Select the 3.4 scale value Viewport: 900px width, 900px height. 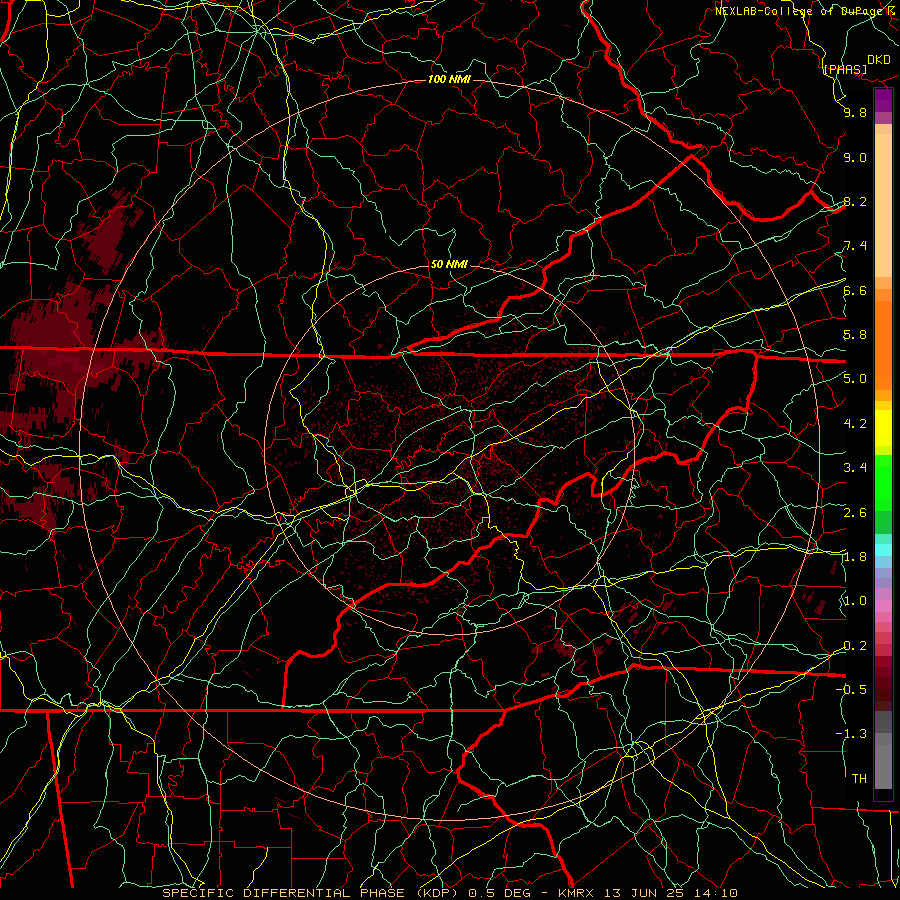coord(855,468)
